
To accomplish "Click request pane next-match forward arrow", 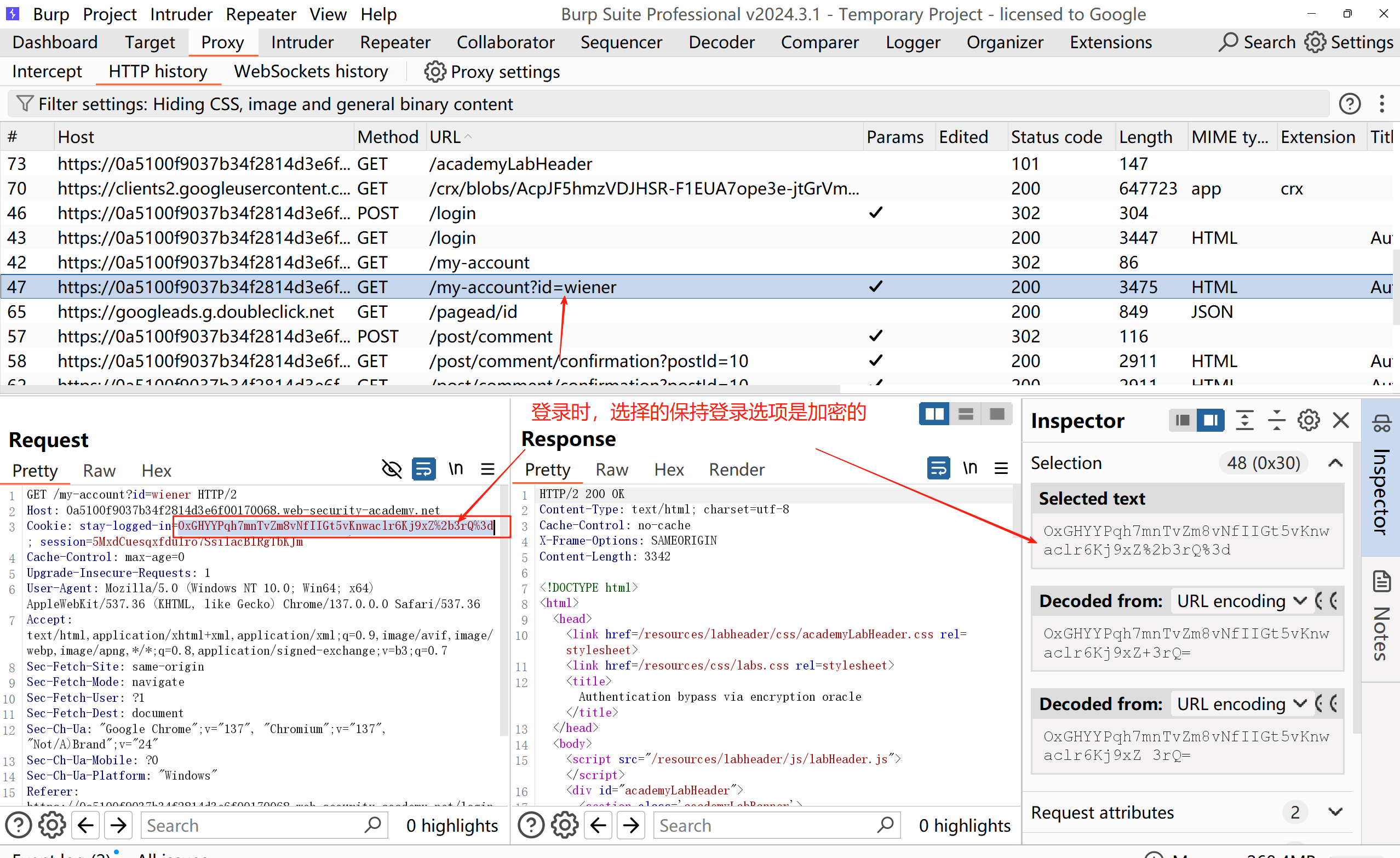I will pyautogui.click(x=119, y=825).
